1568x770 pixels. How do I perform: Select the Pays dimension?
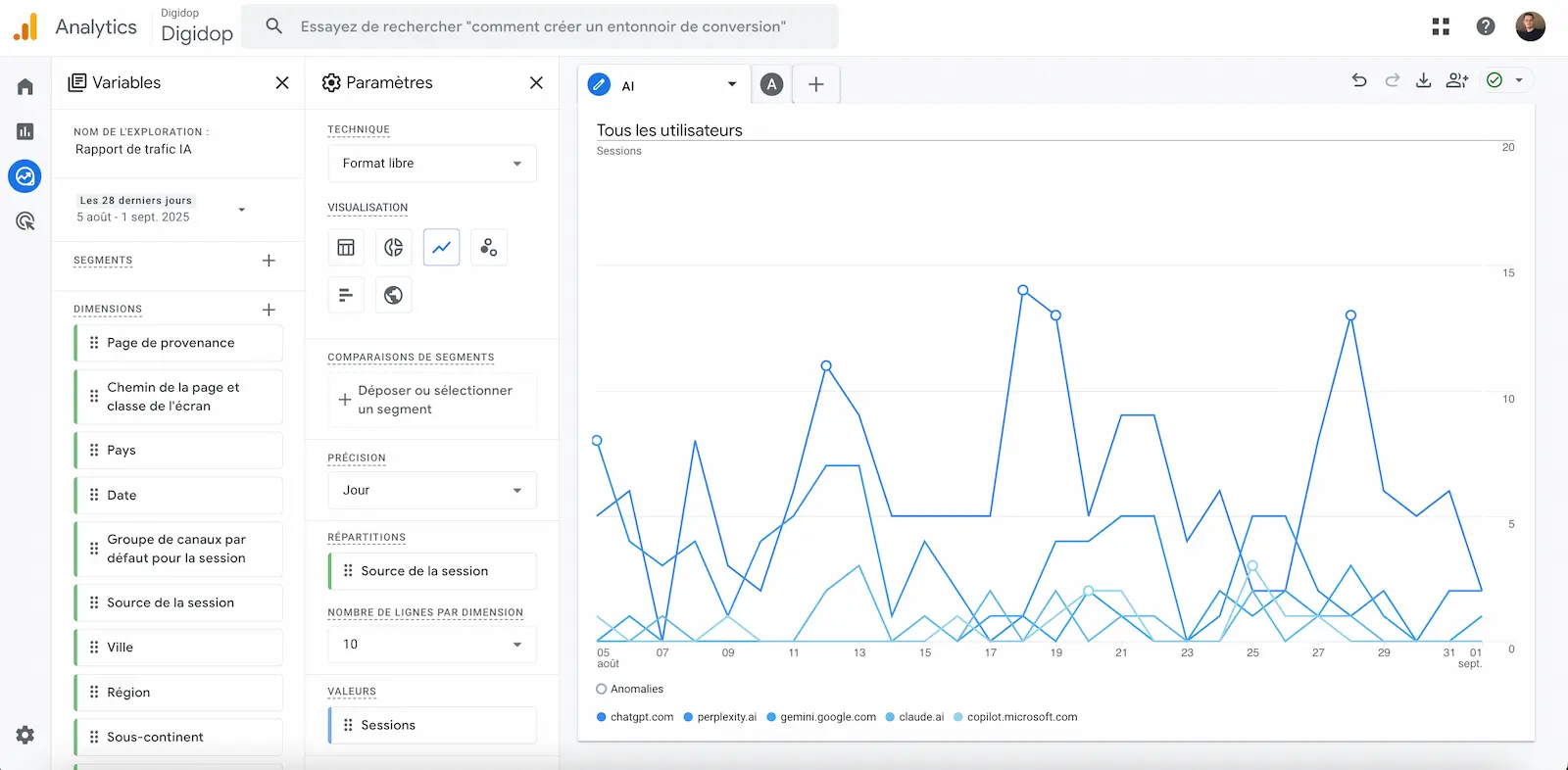(178, 451)
